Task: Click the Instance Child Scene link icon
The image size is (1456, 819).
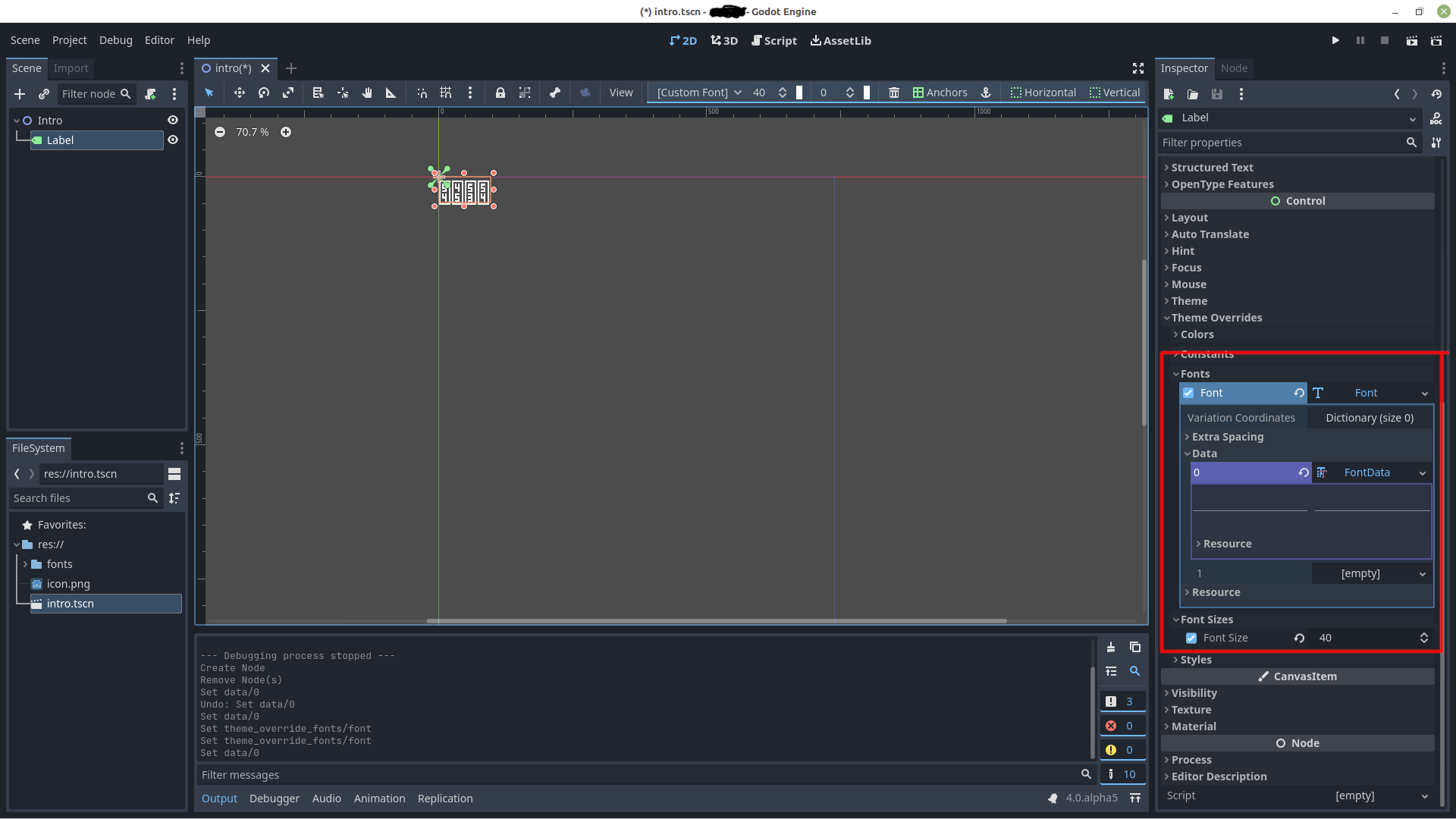Action: coord(44,94)
